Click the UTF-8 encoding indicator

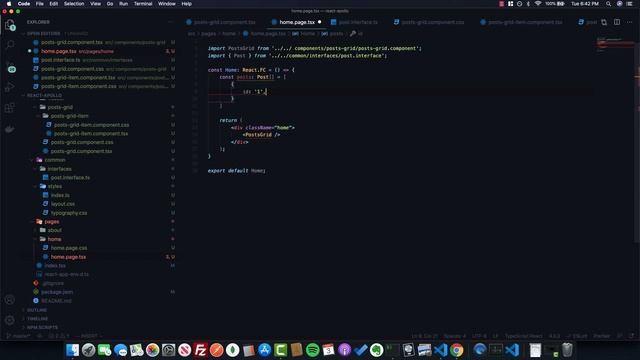[479, 336]
